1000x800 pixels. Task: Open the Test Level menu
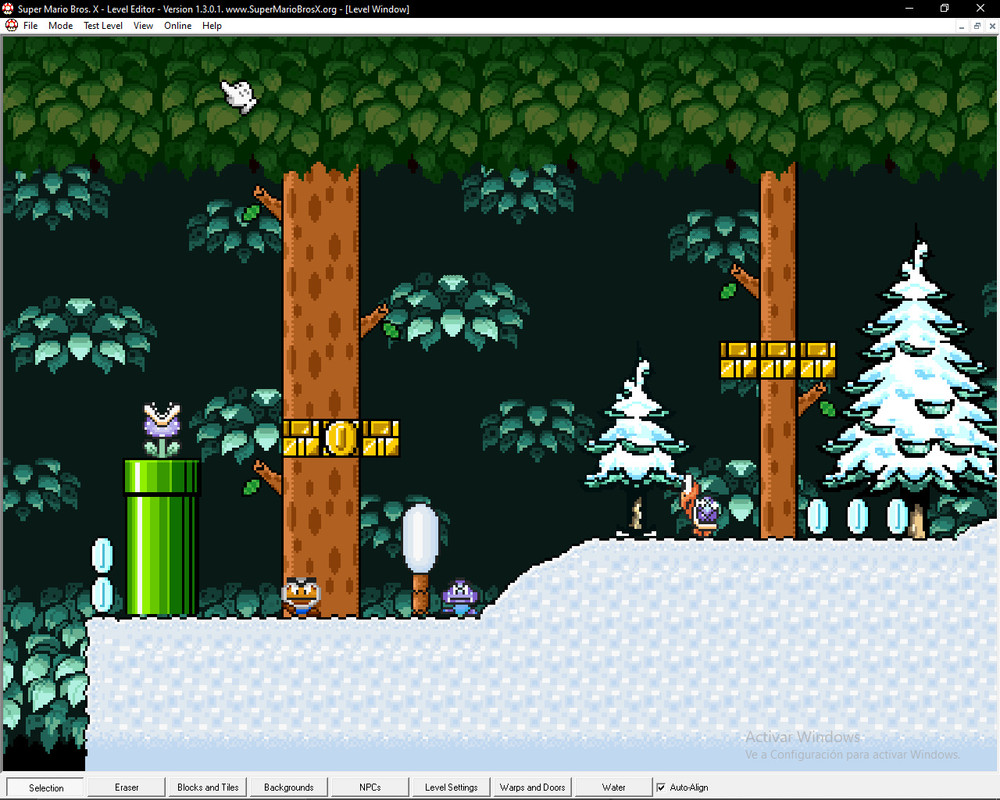pyautogui.click(x=103, y=26)
